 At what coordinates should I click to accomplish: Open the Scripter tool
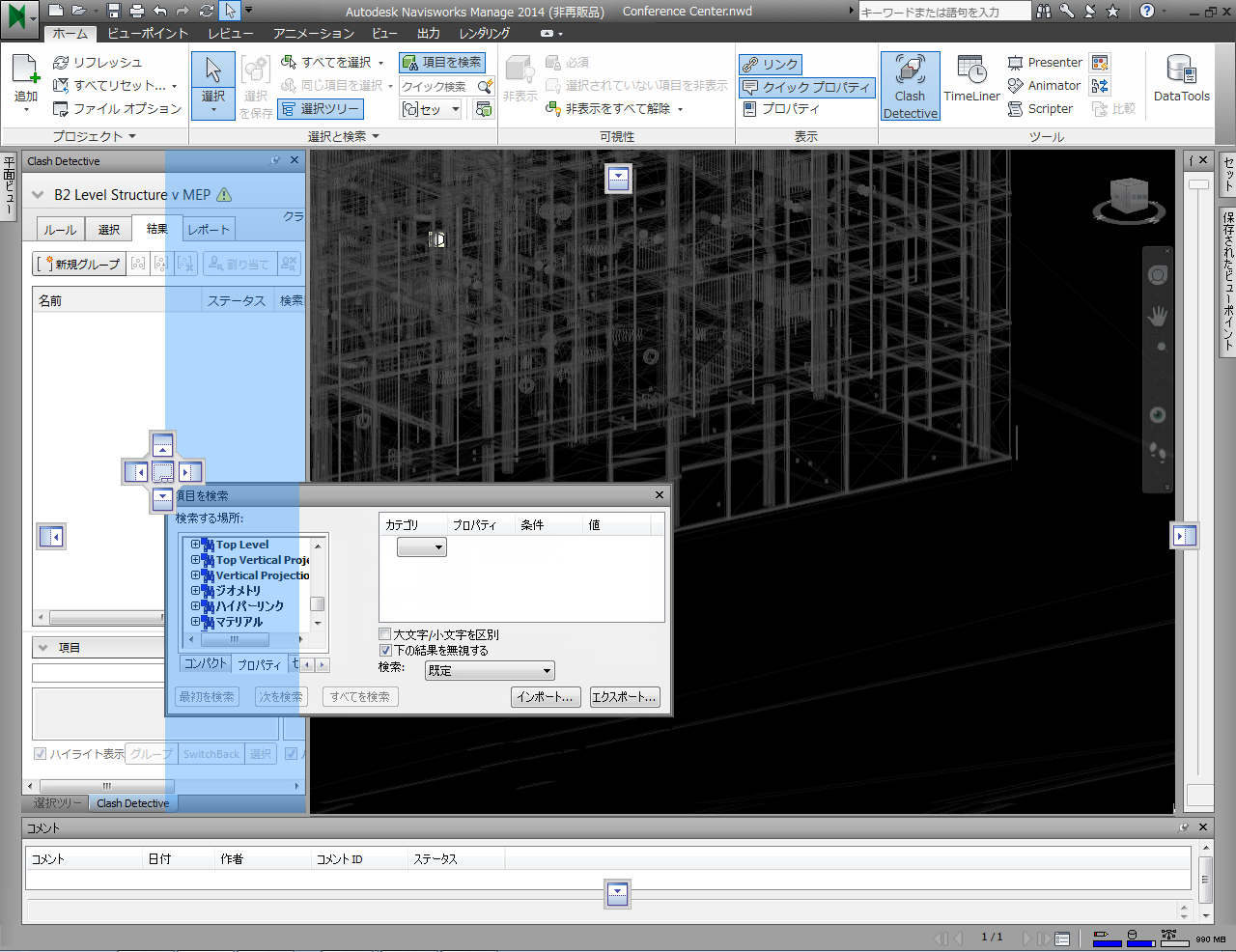pos(1040,109)
